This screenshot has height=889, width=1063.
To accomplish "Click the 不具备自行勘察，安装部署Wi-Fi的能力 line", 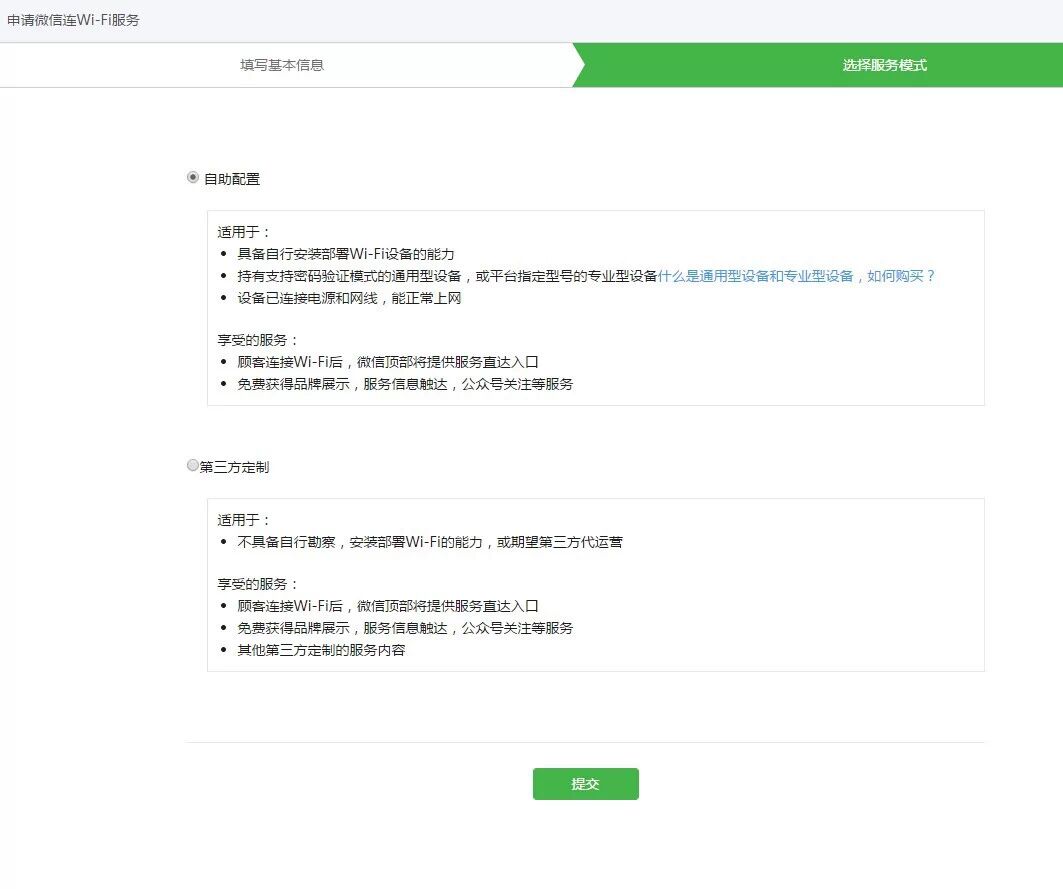I will [x=430, y=542].
